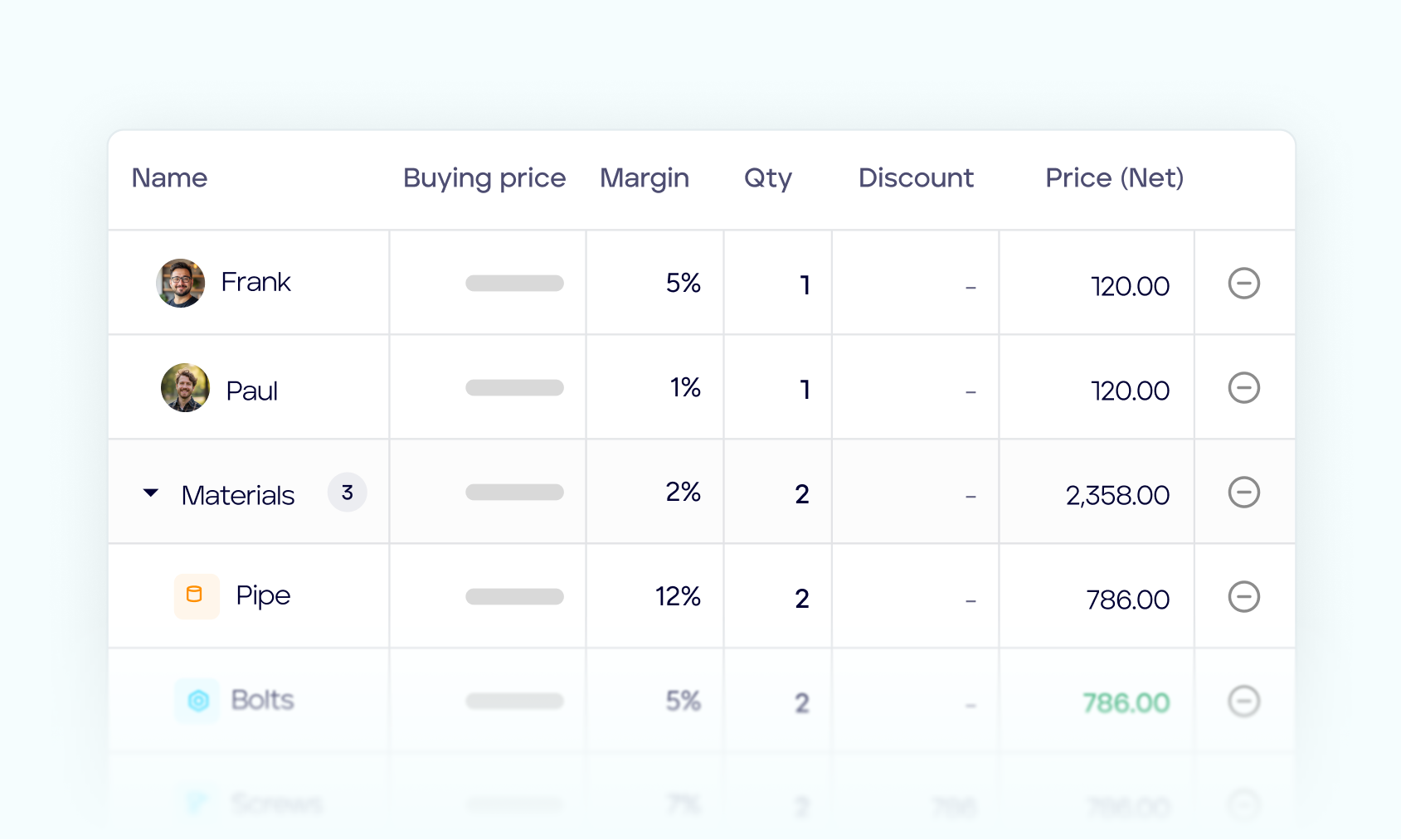Click Pipe's quantity value 2
1401x840 pixels.
click(x=802, y=599)
